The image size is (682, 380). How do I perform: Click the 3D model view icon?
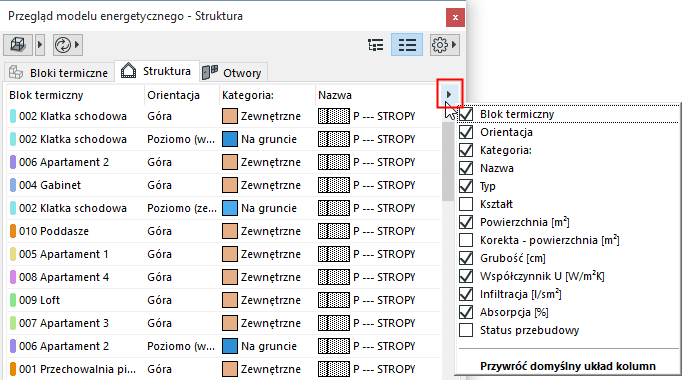point(18,45)
